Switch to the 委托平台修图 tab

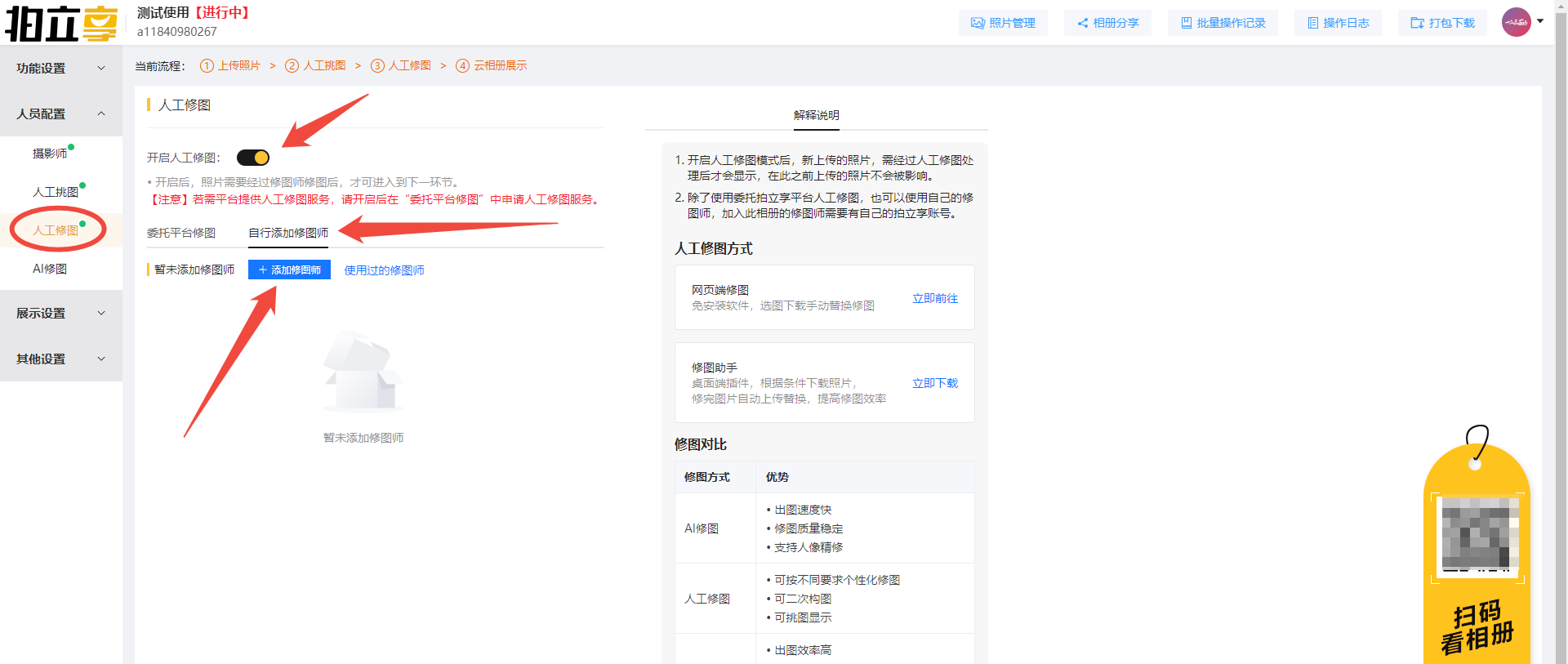coord(181,233)
